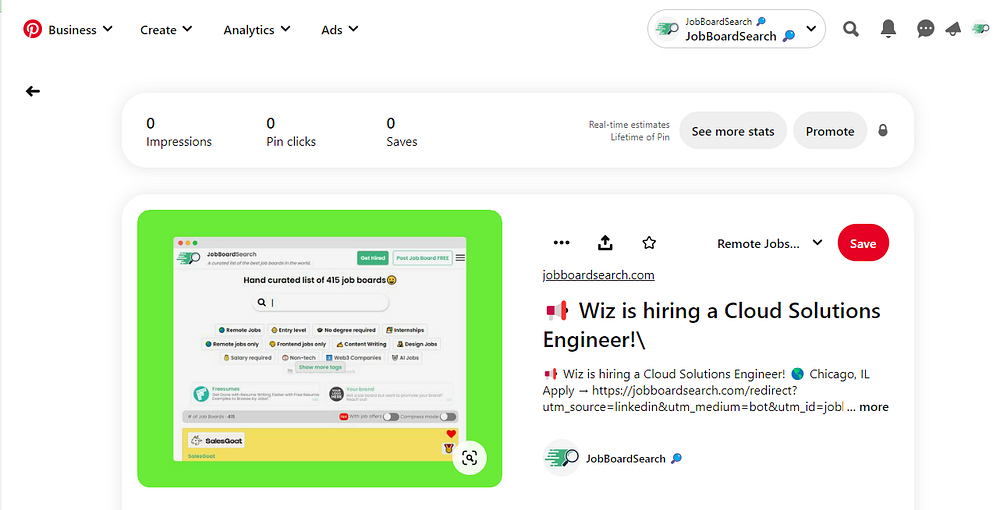Open profile avatar in top right
The width and height of the screenshot is (1000, 510).
click(x=980, y=29)
